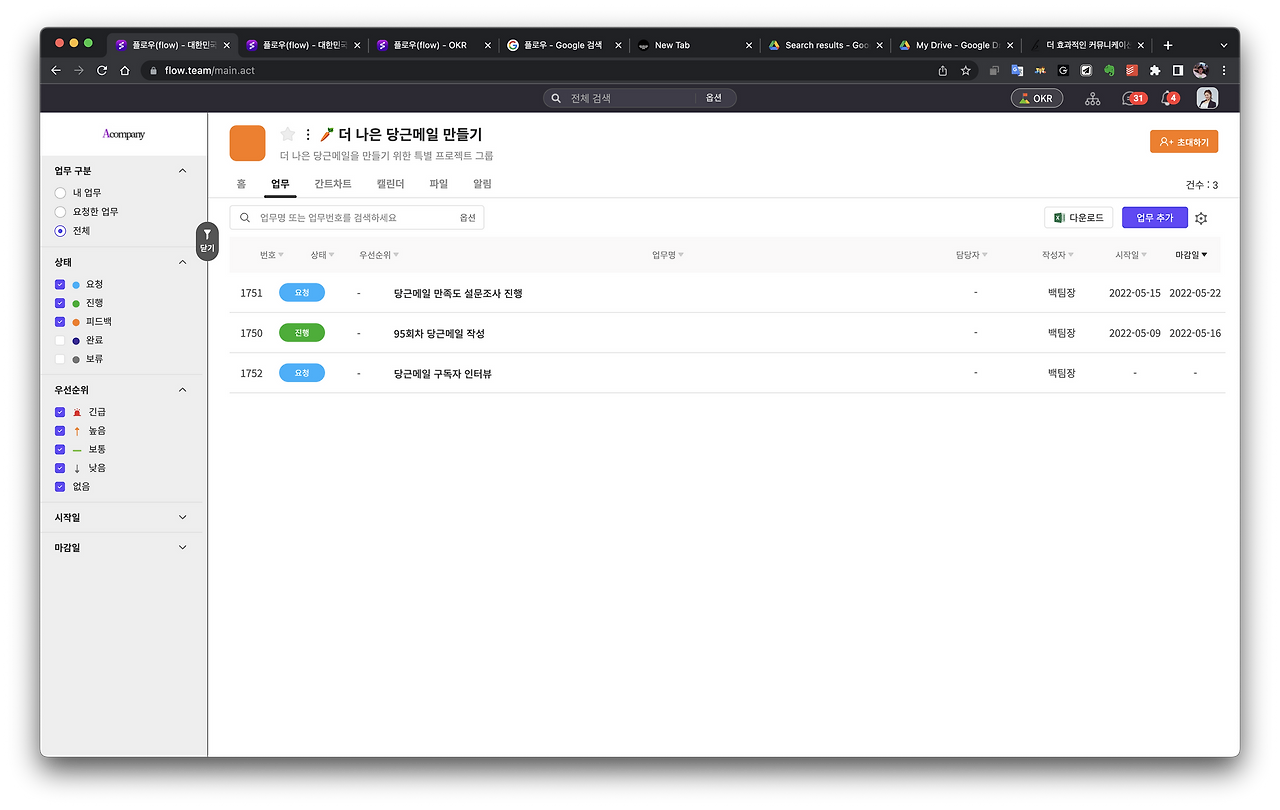Image resolution: width=1280 pixels, height=810 pixels.
Task: Bookmark this page using the star icon
Action: click(966, 71)
